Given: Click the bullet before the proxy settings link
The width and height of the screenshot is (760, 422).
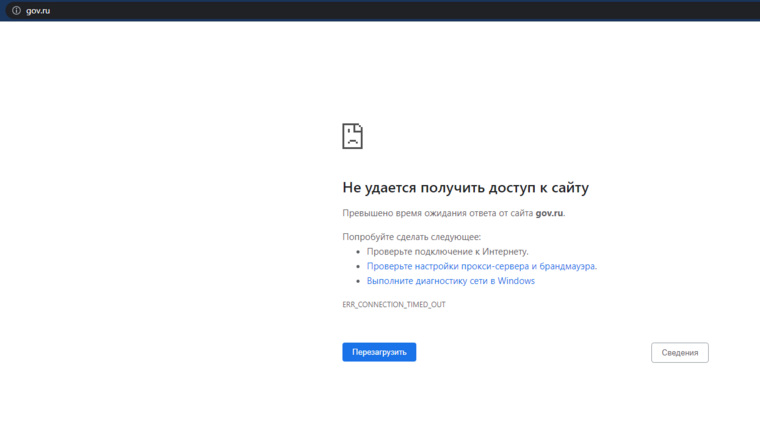Looking at the screenshot, I should 358,266.
